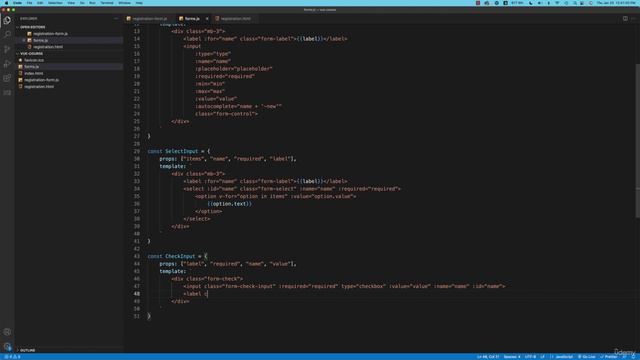Open the Apple menu
The width and height of the screenshot is (640, 360).
tap(6, 3)
